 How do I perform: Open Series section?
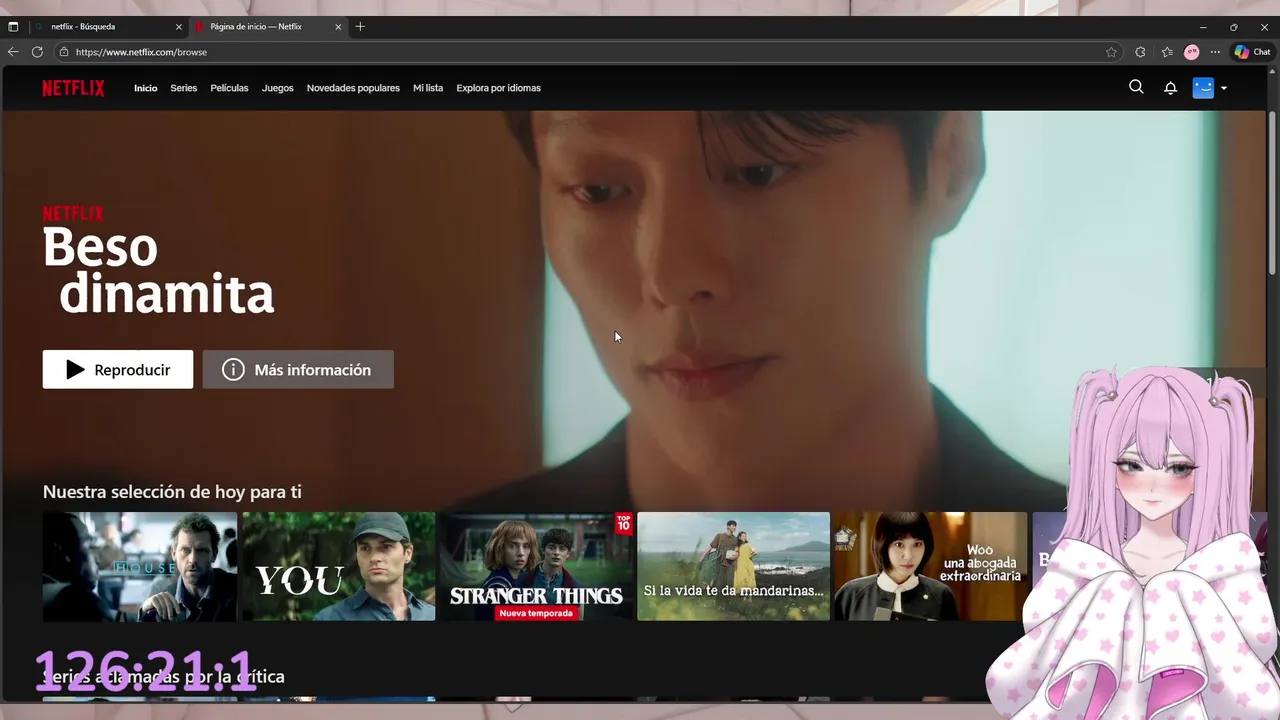(x=183, y=88)
